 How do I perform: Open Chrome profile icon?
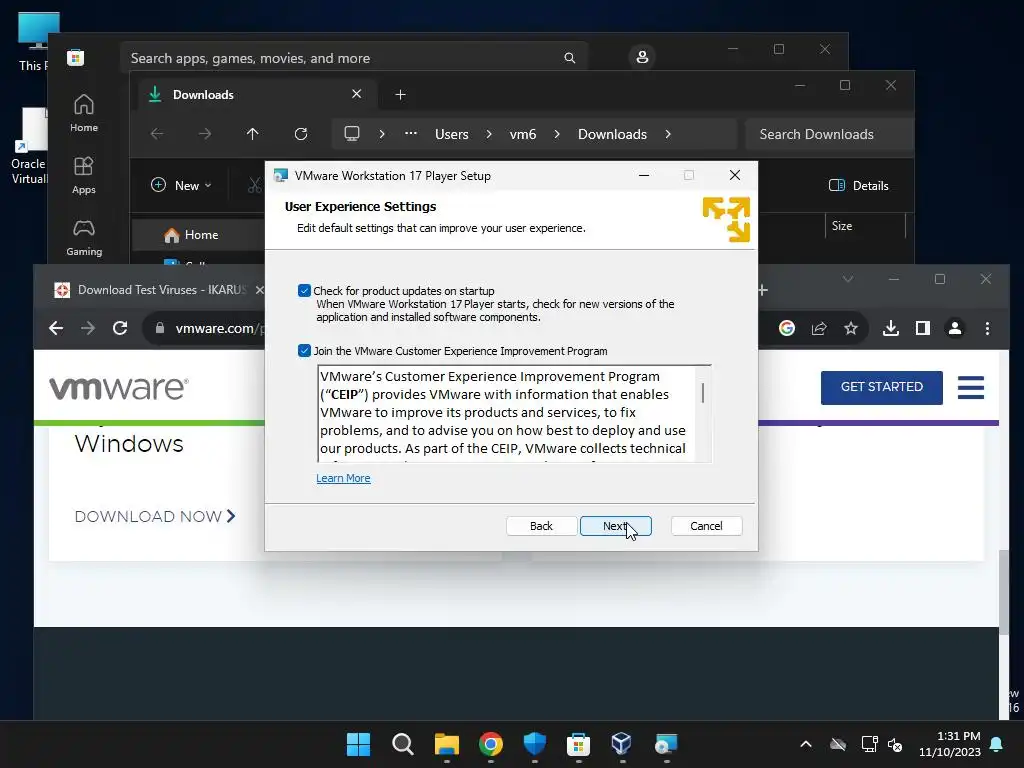click(x=955, y=328)
